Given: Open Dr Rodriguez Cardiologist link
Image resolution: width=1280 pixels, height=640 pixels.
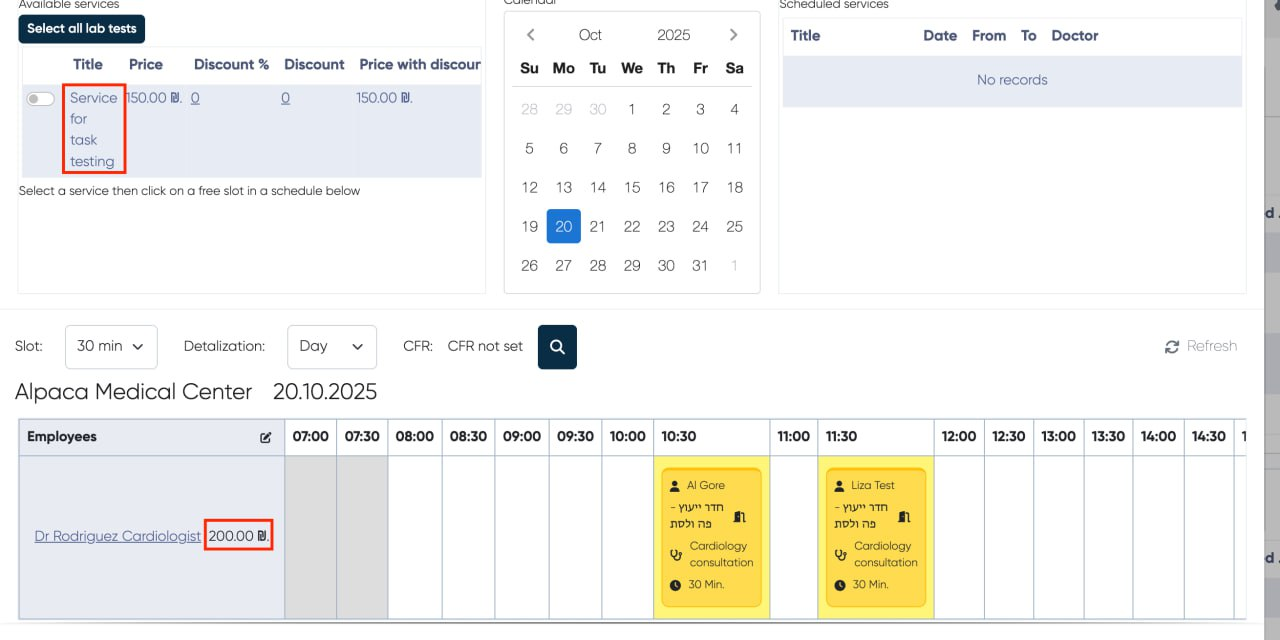Looking at the screenshot, I should [x=118, y=537].
